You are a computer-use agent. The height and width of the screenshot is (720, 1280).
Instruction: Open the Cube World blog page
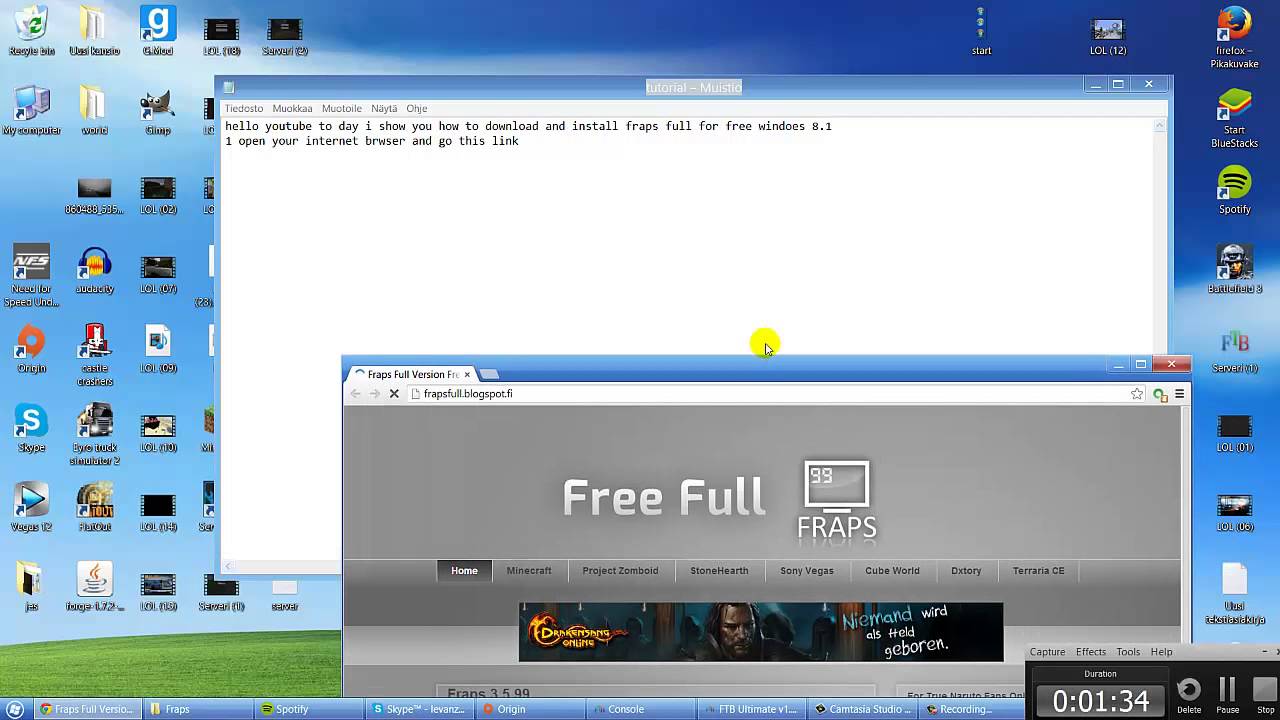[892, 571]
